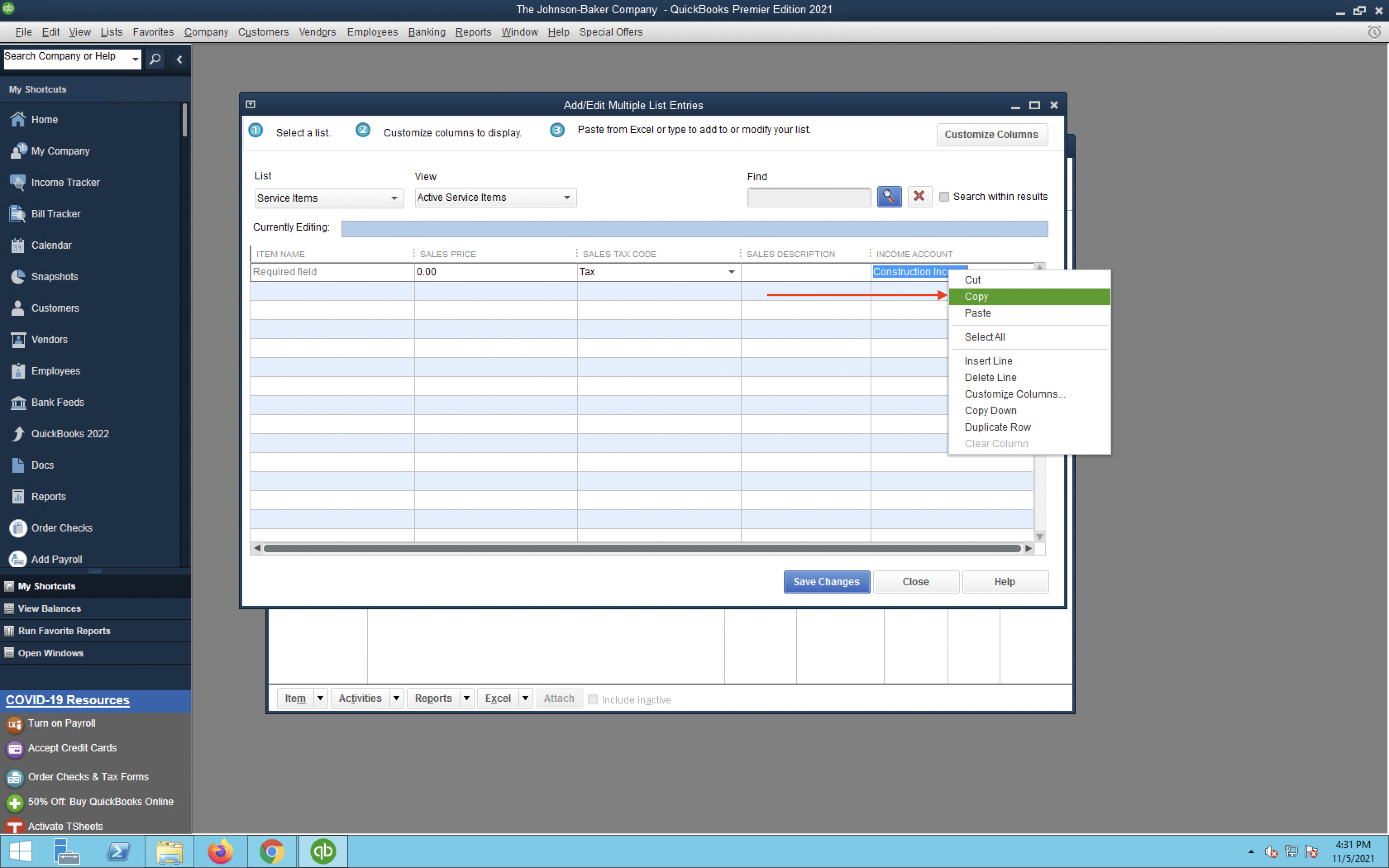Image resolution: width=1389 pixels, height=868 pixels.
Task: Open Vendors center shortcut
Action: point(49,340)
